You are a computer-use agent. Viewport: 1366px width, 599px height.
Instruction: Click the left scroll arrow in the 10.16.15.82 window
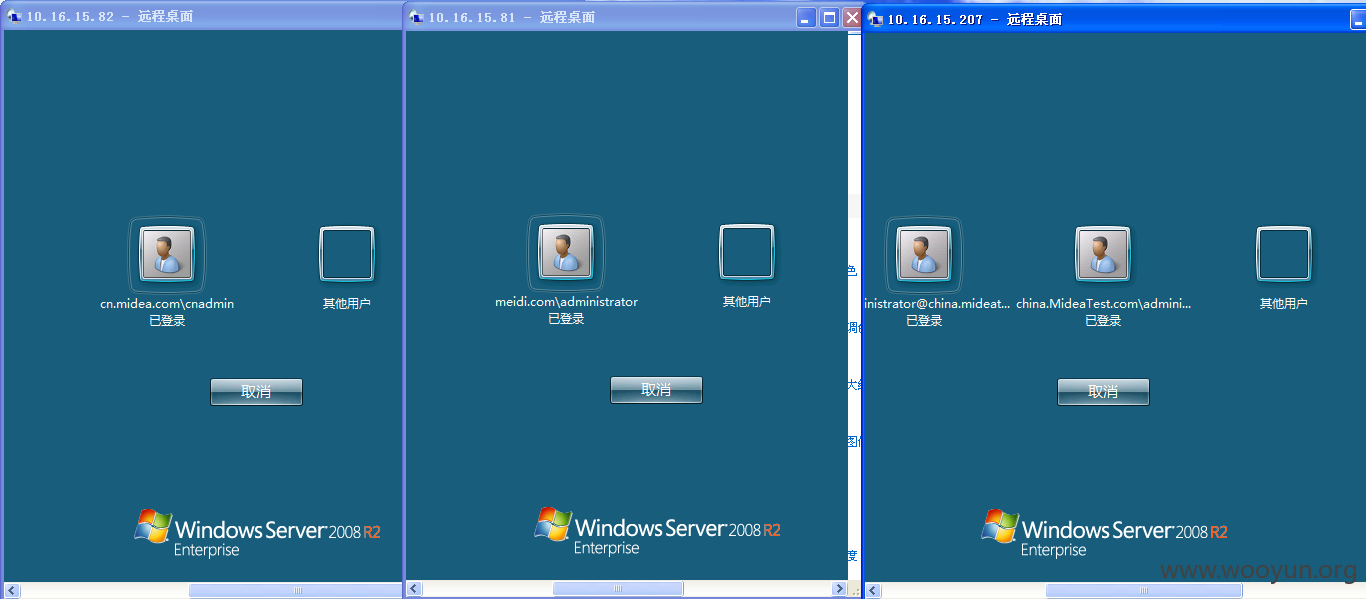pyautogui.click(x=11, y=590)
